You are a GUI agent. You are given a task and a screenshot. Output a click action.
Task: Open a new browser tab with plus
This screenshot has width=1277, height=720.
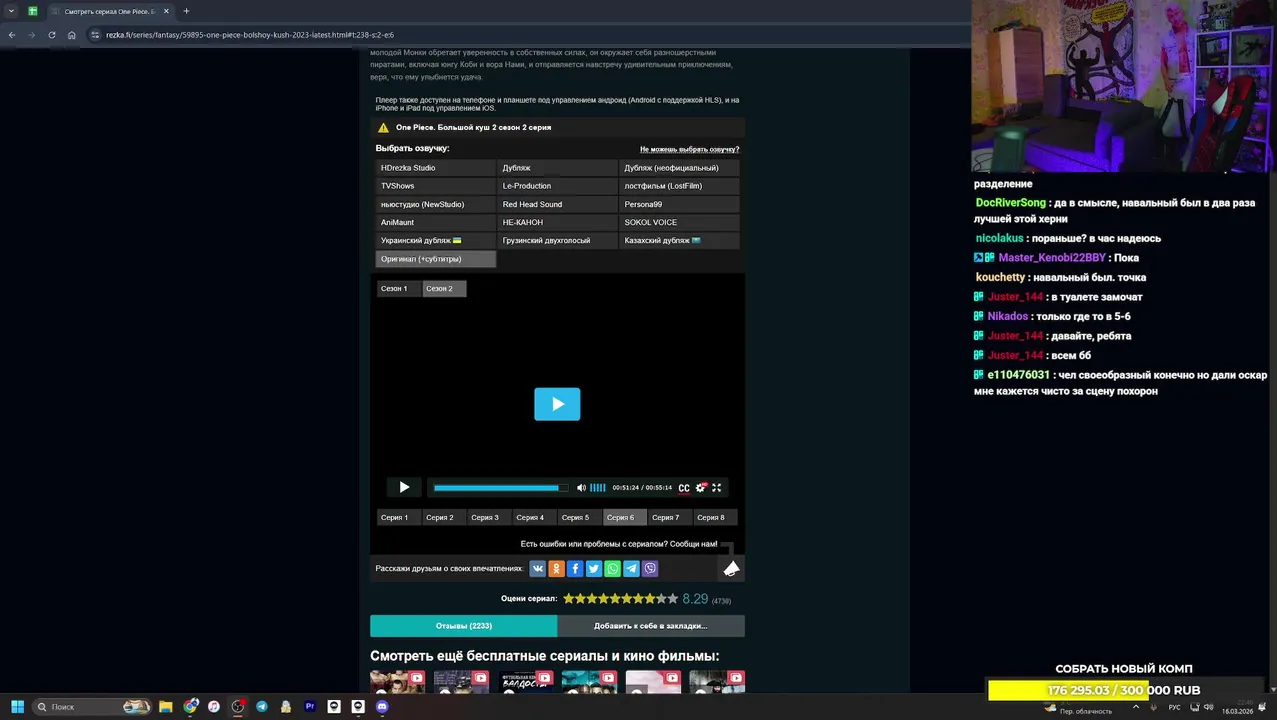[x=186, y=11]
